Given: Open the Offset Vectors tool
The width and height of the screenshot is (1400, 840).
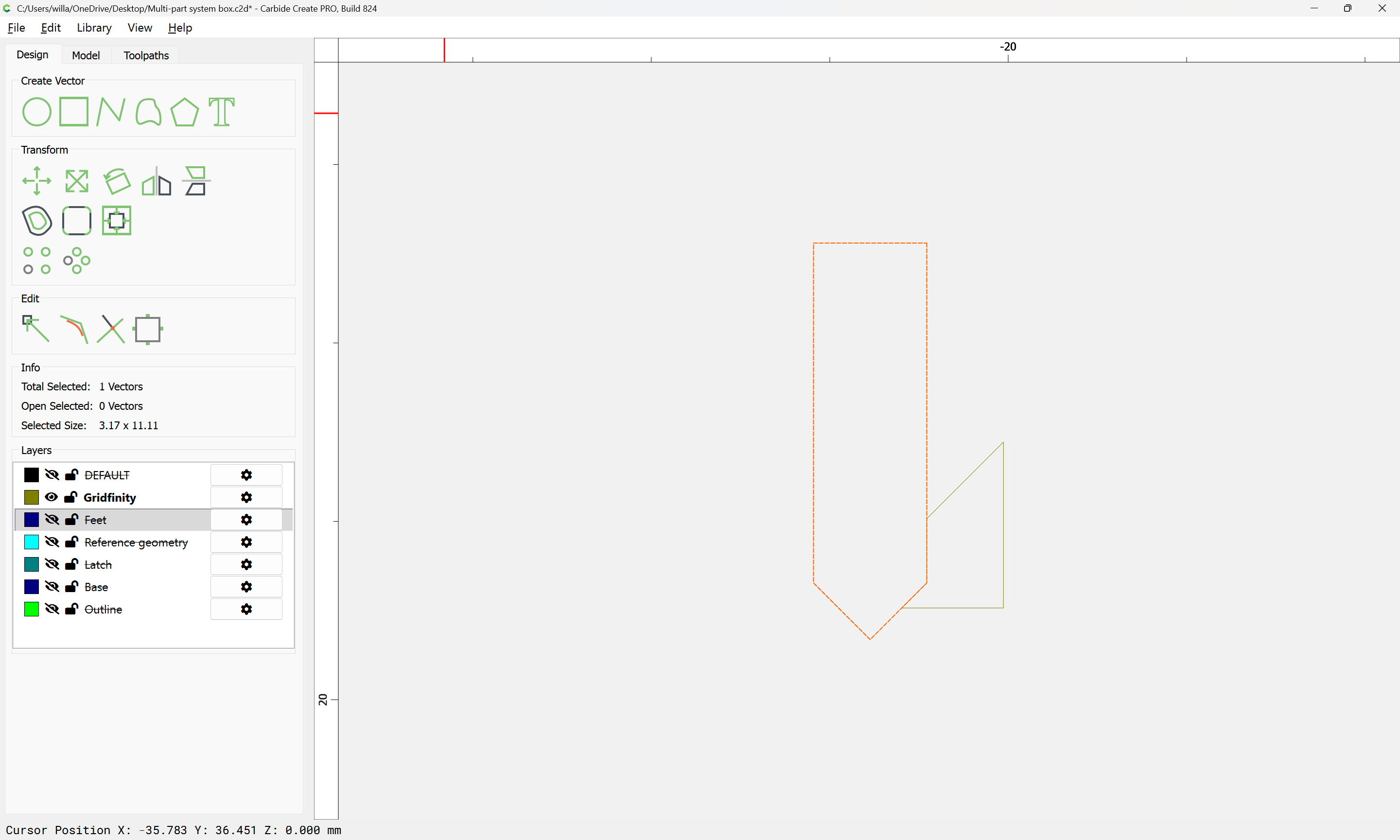Looking at the screenshot, I should coord(37,221).
